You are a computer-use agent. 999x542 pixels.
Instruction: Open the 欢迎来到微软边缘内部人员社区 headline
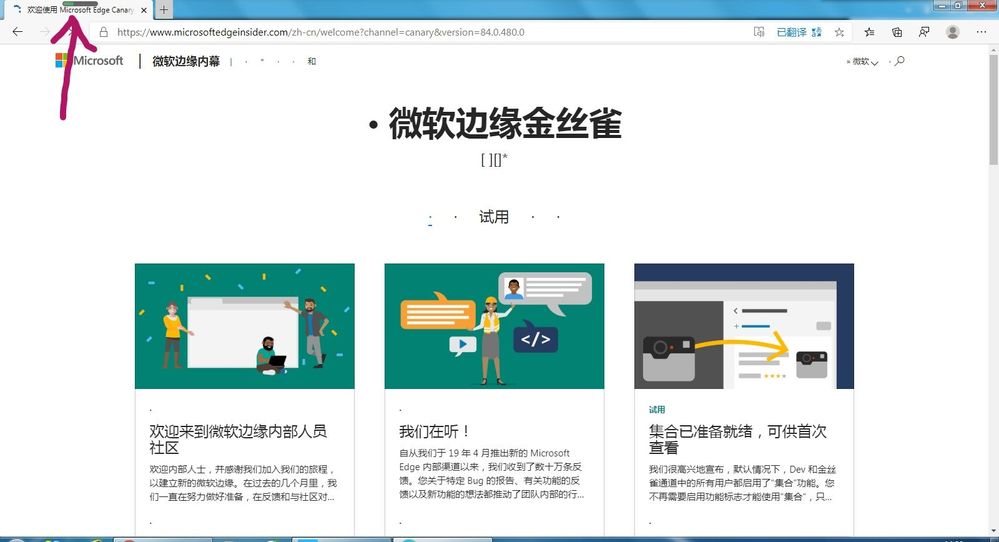[238, 439]
